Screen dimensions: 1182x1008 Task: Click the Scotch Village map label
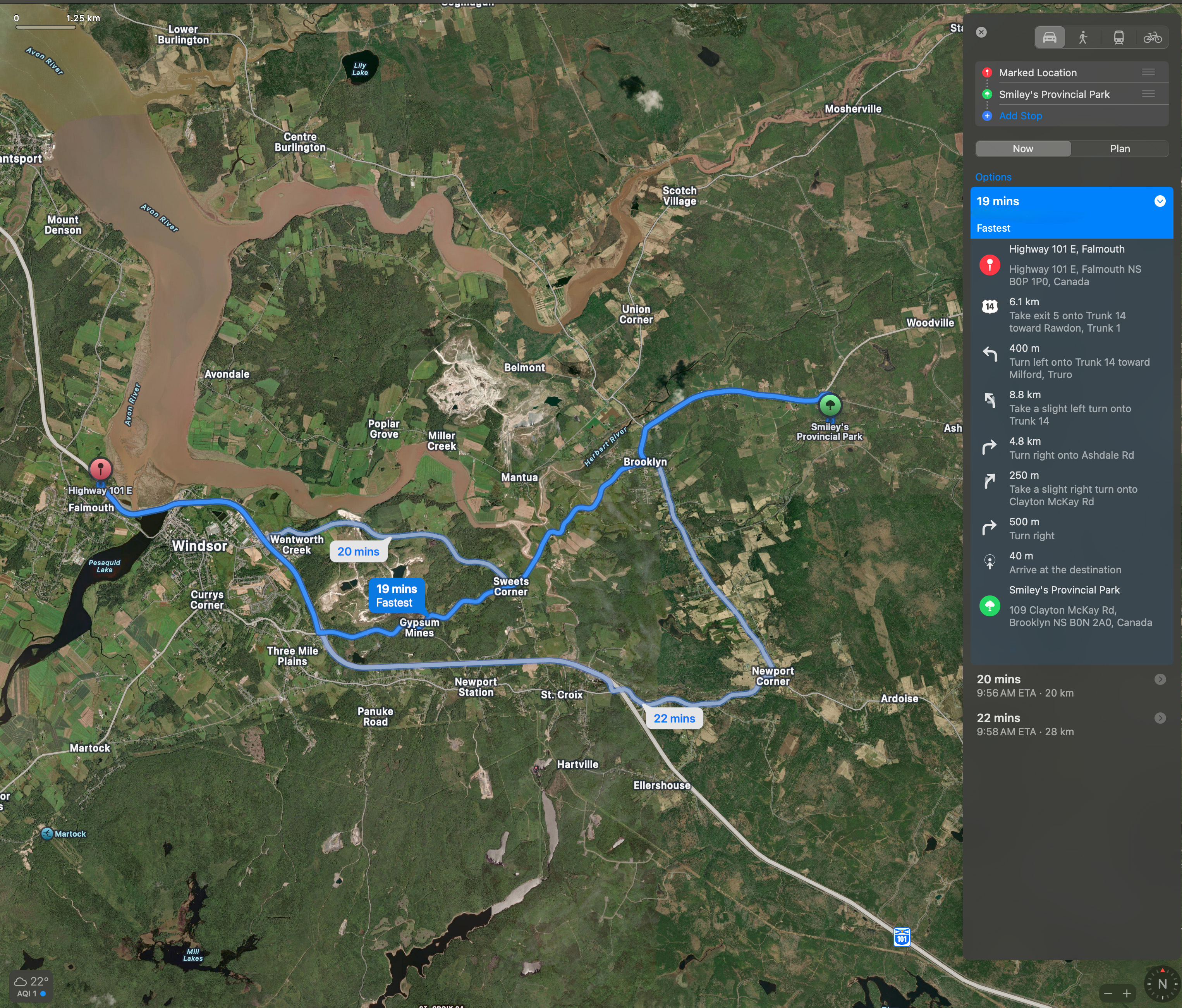coord(679,196)
